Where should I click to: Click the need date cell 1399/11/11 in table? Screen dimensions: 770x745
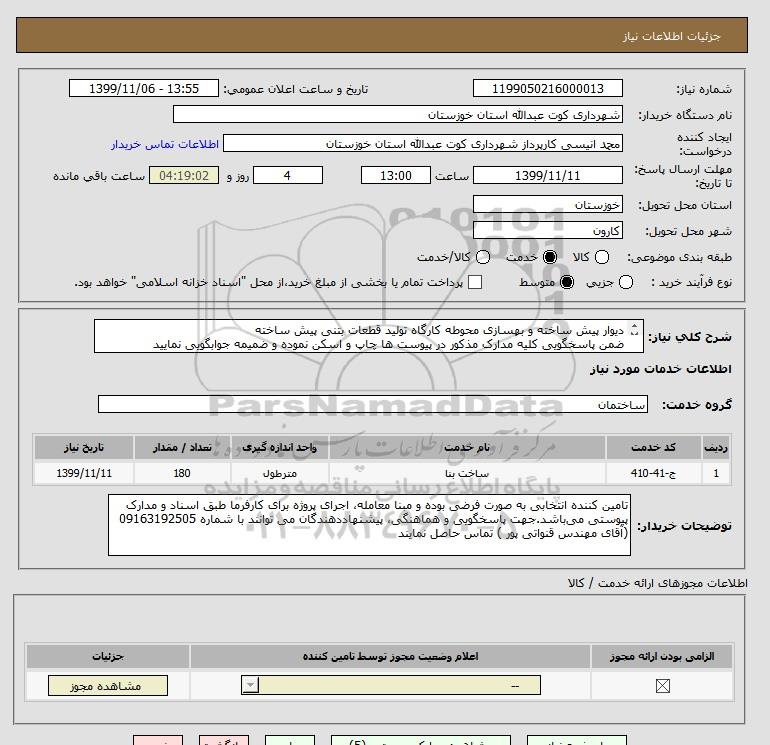coord(84,473)
